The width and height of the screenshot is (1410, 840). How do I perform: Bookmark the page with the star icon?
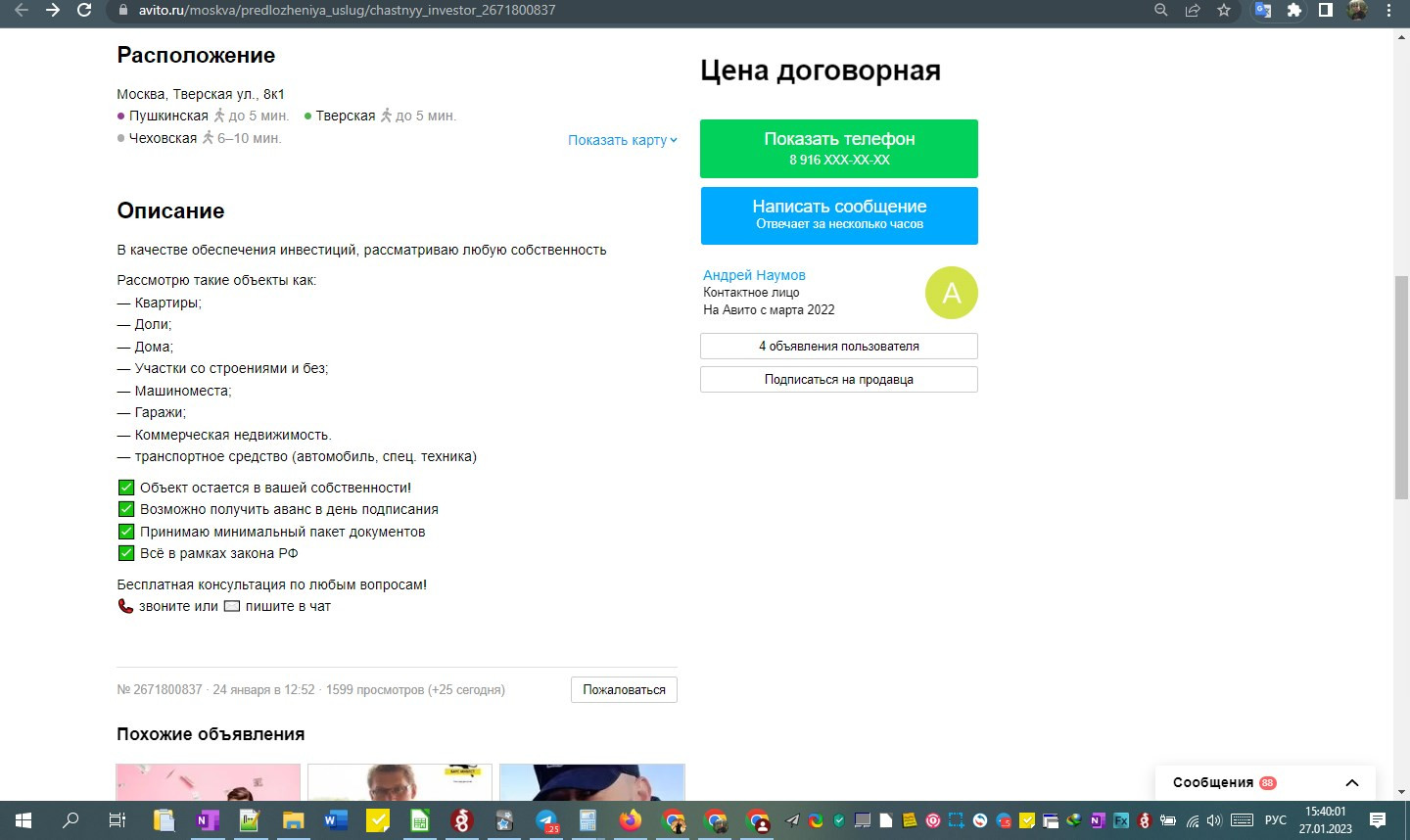[x=1224, y=10]
